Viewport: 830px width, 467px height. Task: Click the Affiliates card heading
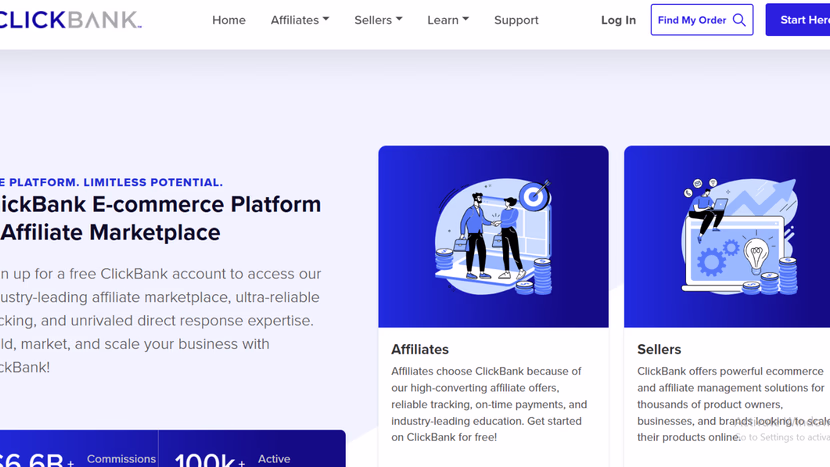point(420,349)
